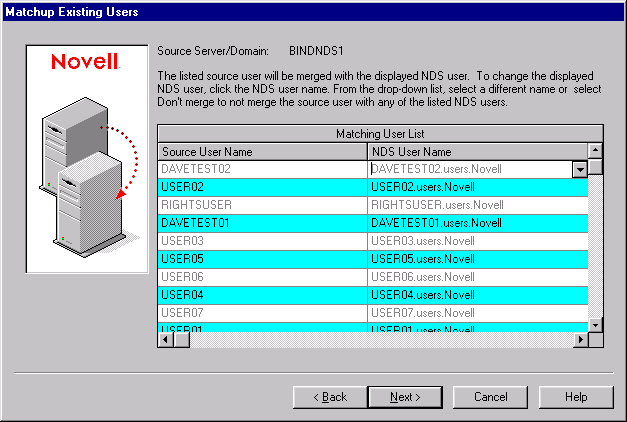Click USER05.users.Novell NDS name cell

click(x=477, y=259)
